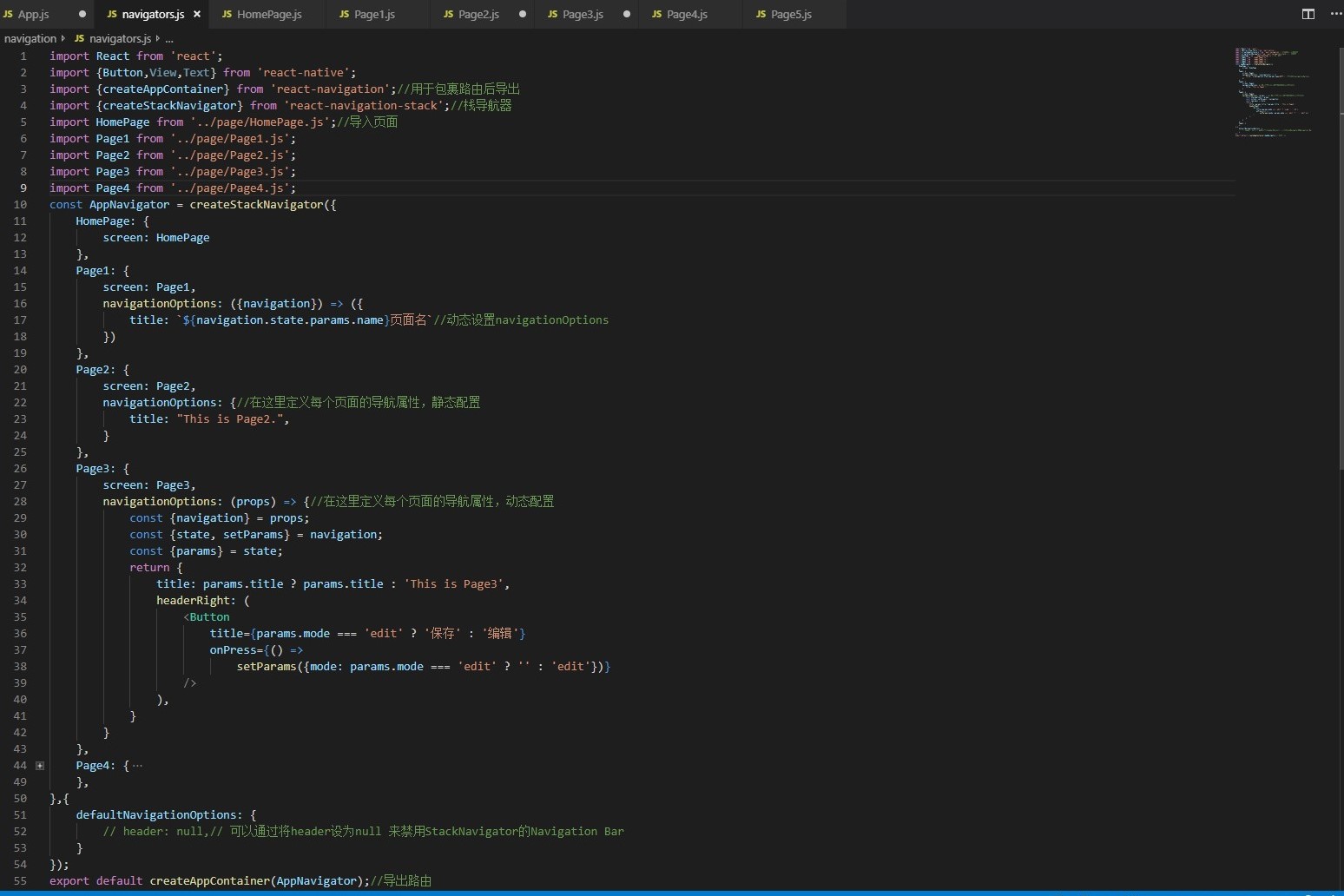Click the unsaved dot on Page3.js tab

coord(627,14)
